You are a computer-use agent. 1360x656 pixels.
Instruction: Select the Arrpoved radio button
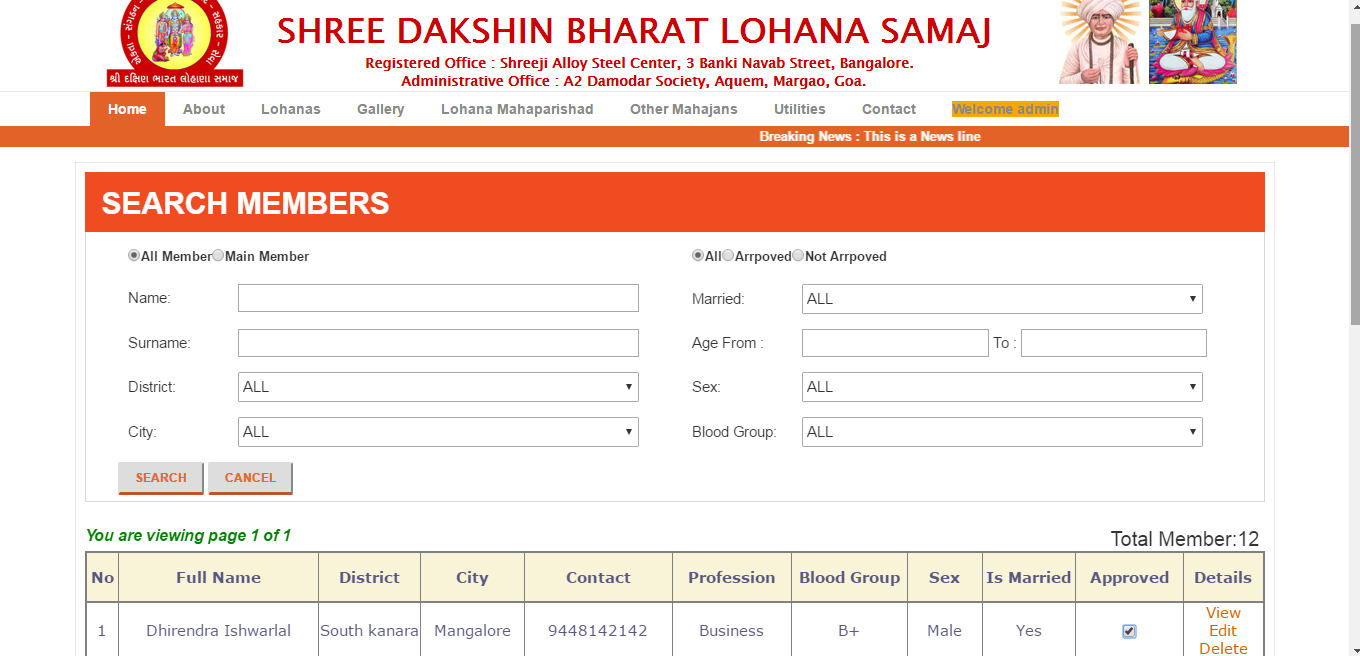coord(728,256)
